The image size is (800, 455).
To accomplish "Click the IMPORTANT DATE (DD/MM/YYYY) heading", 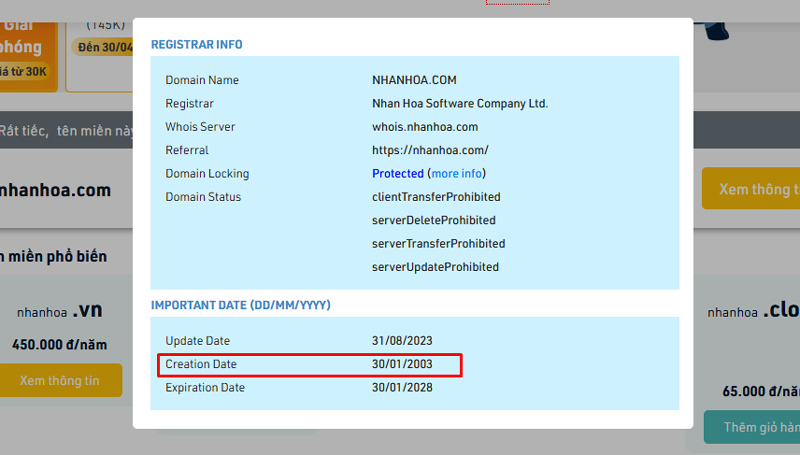I will pos(240,305).
